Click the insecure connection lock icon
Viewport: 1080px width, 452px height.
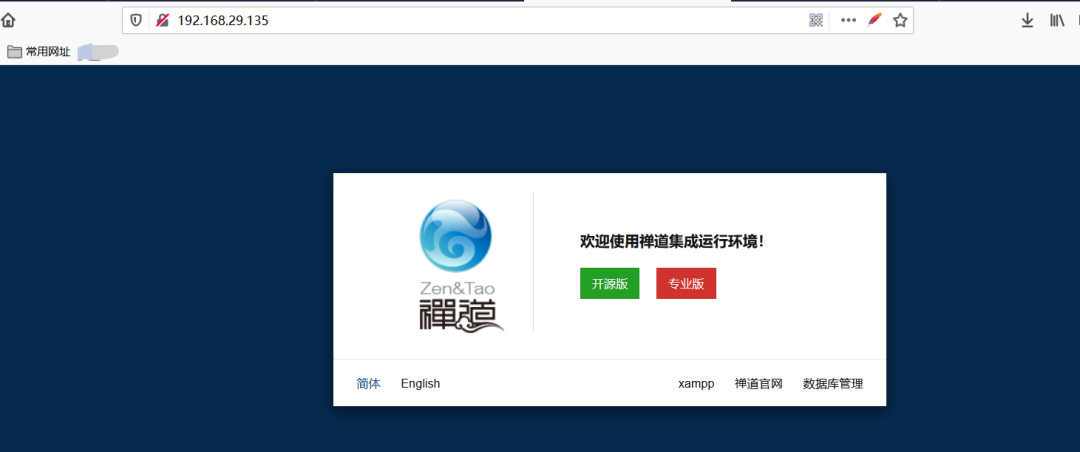coord(163,21)
